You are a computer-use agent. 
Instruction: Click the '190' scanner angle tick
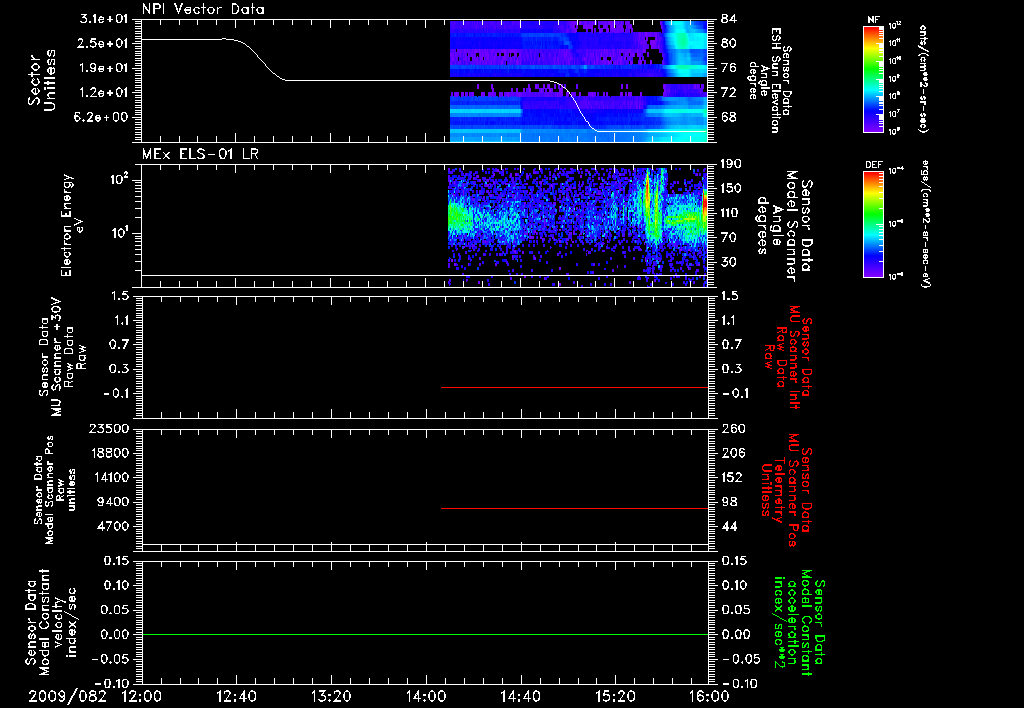[731, 164]
